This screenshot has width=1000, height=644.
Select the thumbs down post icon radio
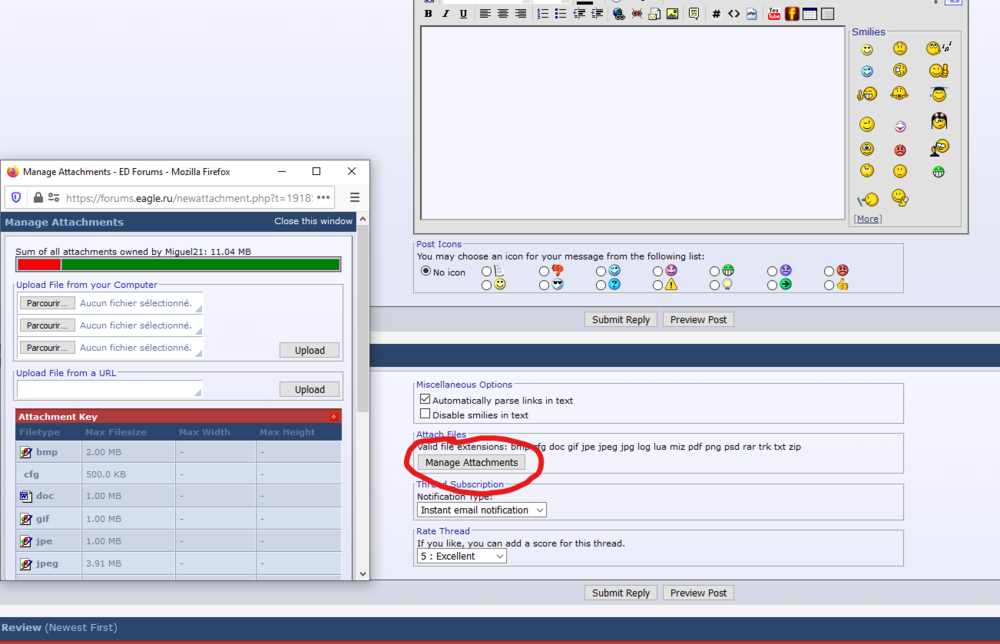pos(543,271)
